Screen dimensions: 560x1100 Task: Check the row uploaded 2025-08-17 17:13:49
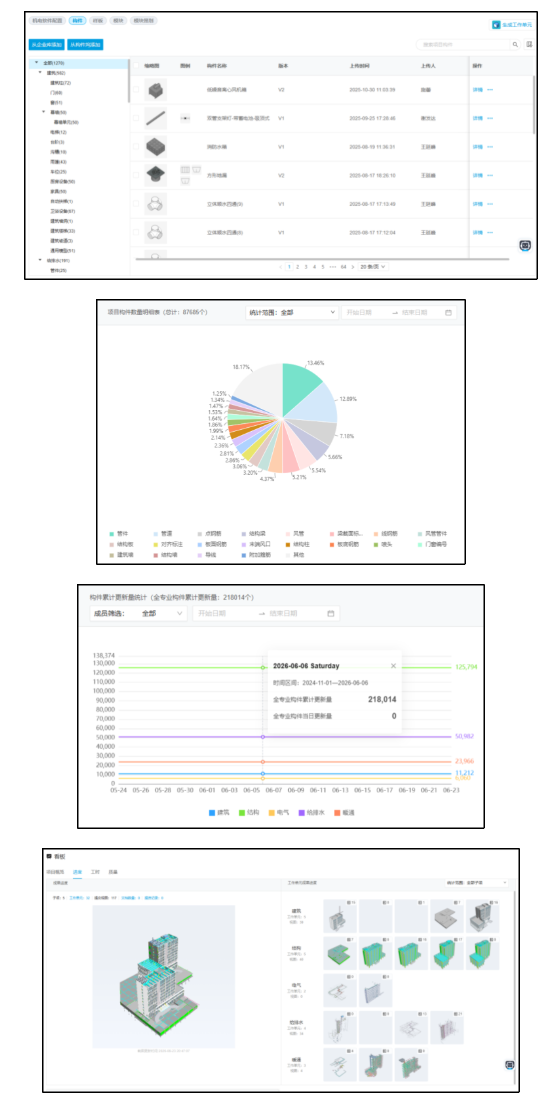click(x=136, y=203)
